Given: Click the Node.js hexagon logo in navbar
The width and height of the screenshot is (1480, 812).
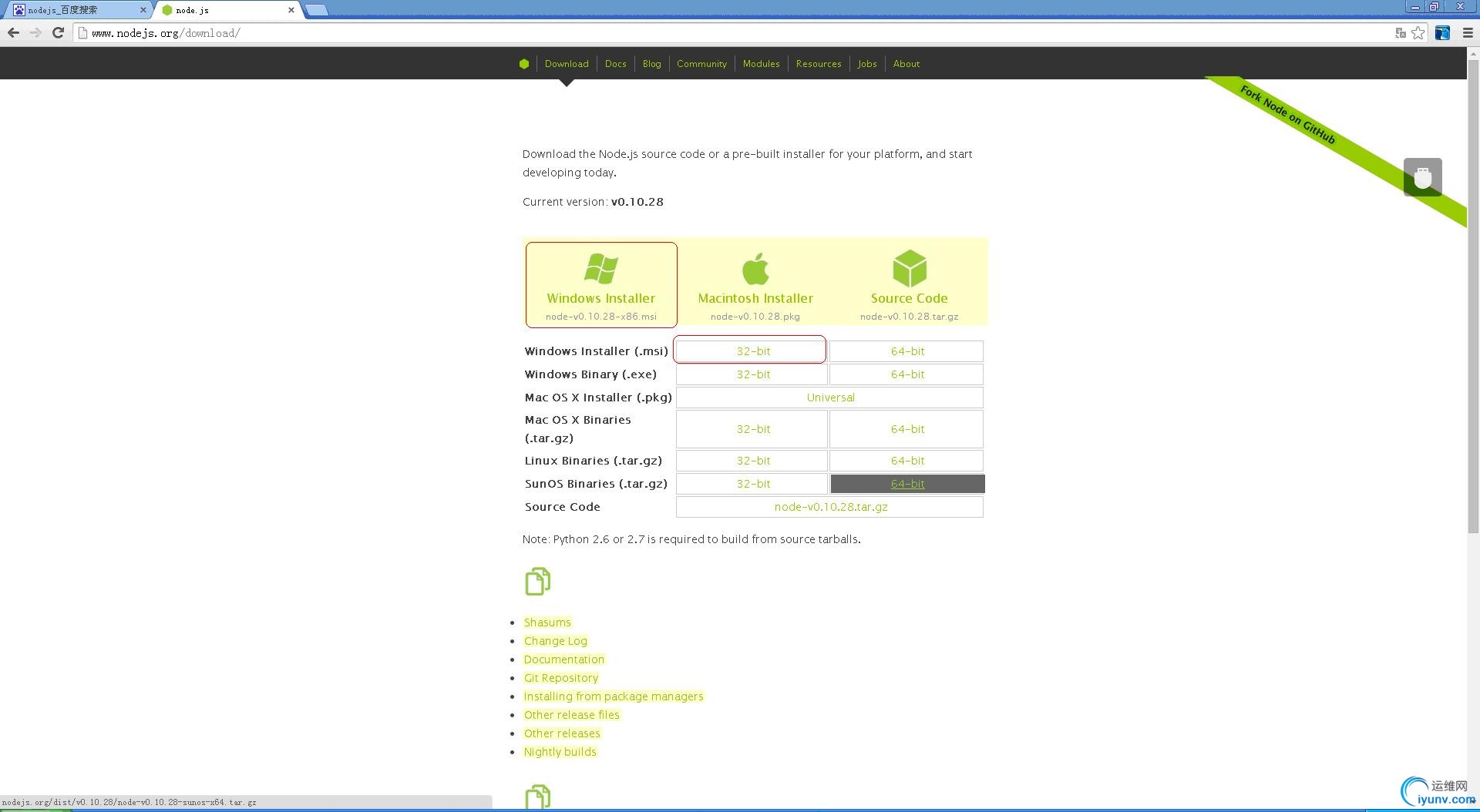Looking at the screenshot, I should coord(524,64).
